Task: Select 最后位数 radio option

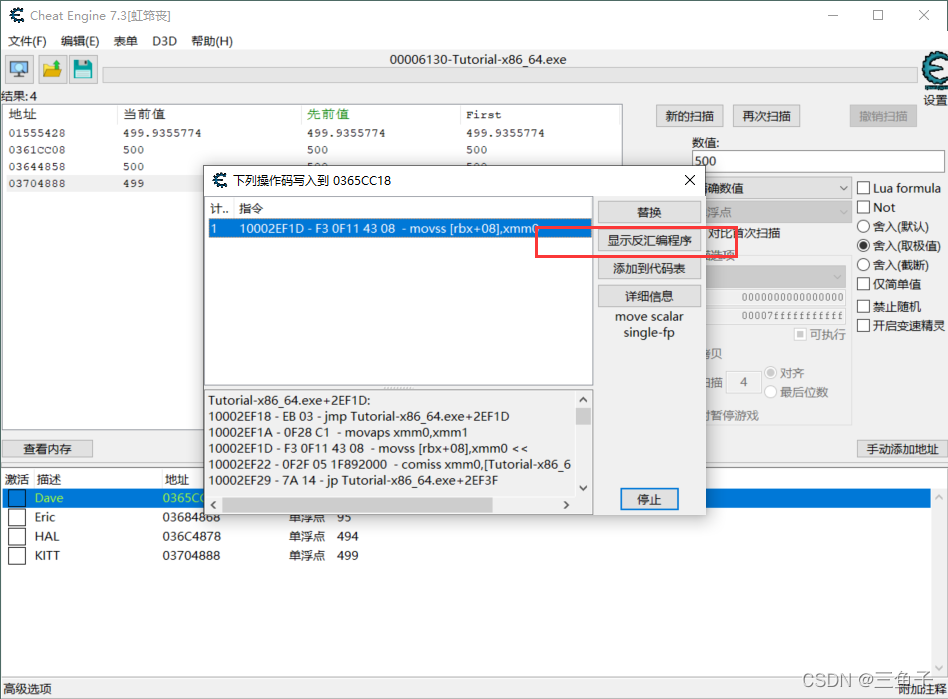Action: (771, 392)
